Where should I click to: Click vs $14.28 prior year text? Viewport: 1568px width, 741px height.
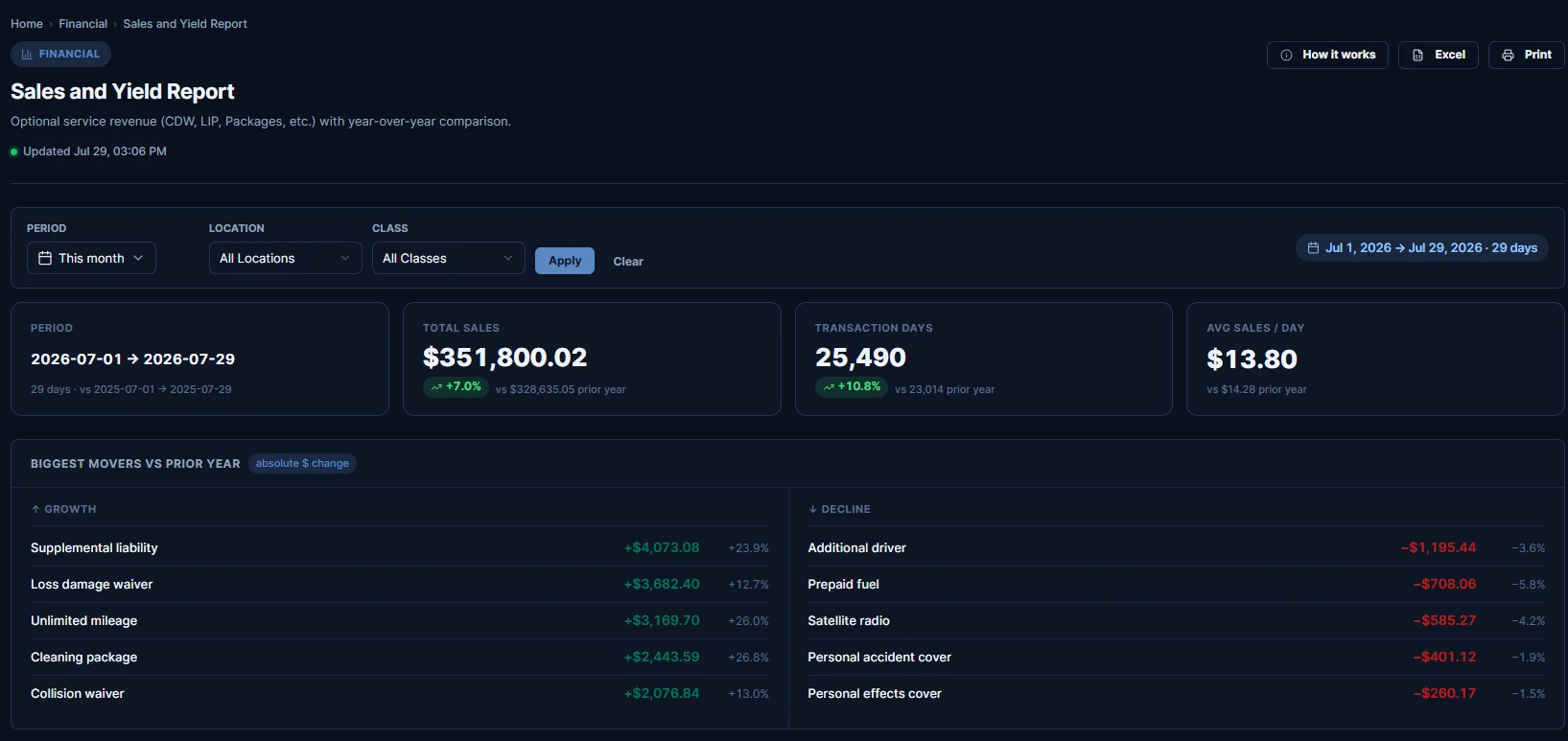click(1256, 390)
